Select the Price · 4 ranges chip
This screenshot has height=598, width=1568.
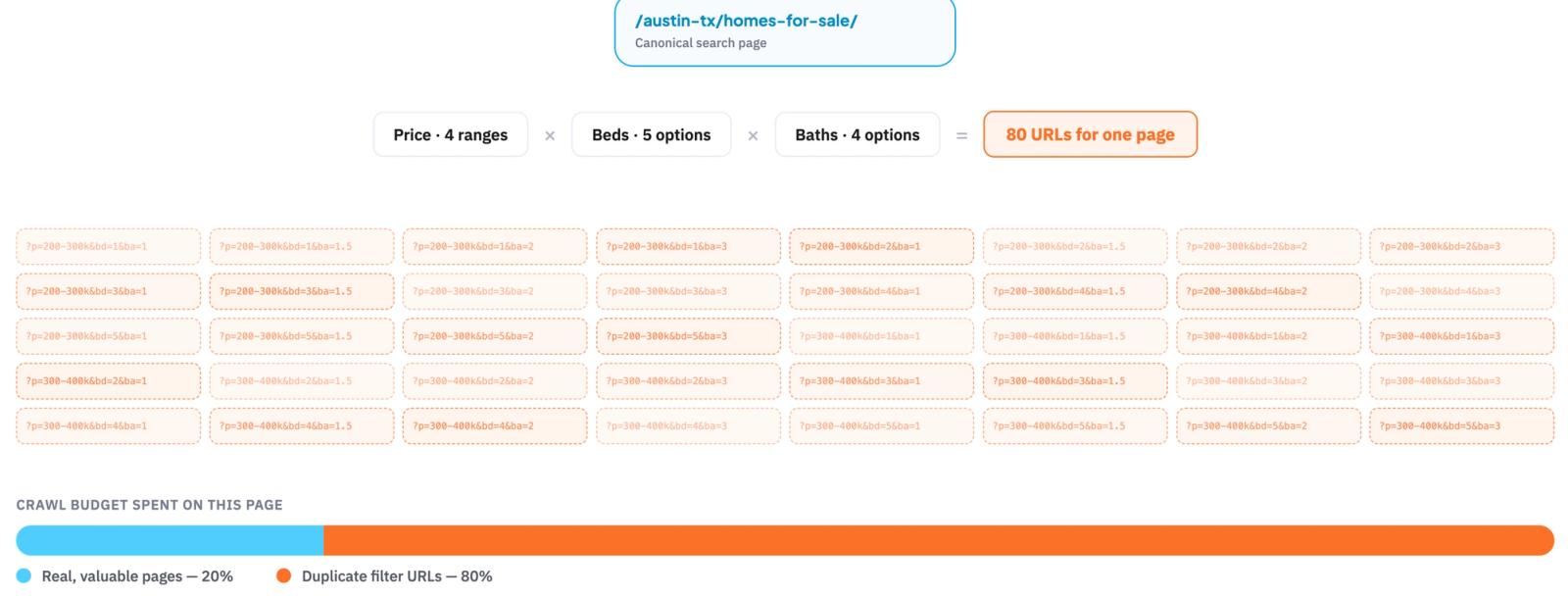[451, 134]
